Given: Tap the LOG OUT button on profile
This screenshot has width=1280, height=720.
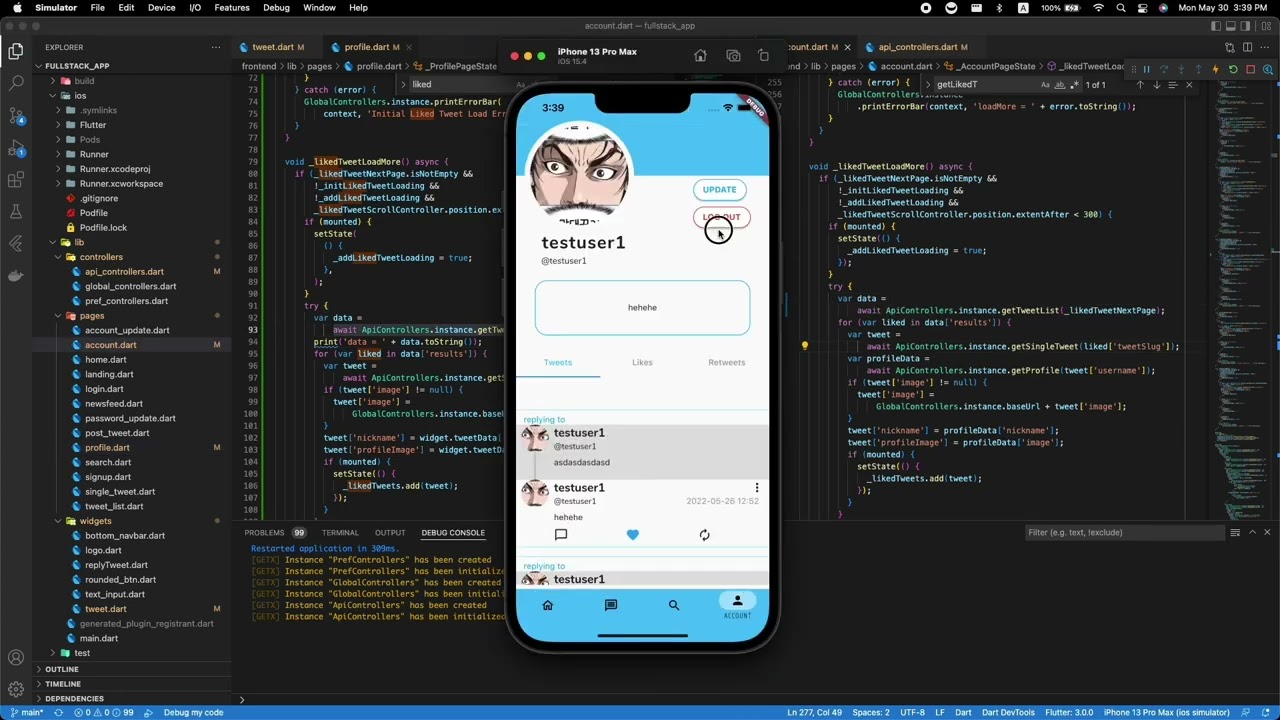Looking at the screenshot, I should coord(721,217).
